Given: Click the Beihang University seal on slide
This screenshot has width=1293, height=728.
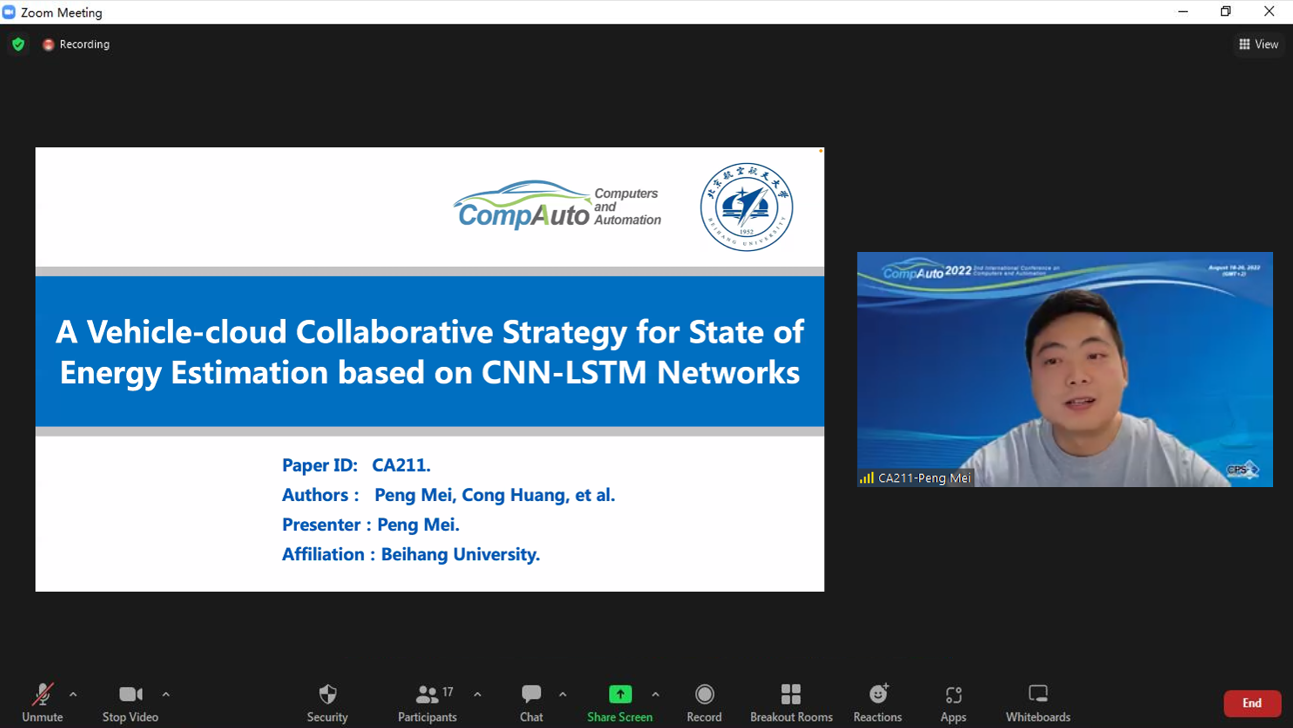Looking at the screenshot, I should 746,207.
